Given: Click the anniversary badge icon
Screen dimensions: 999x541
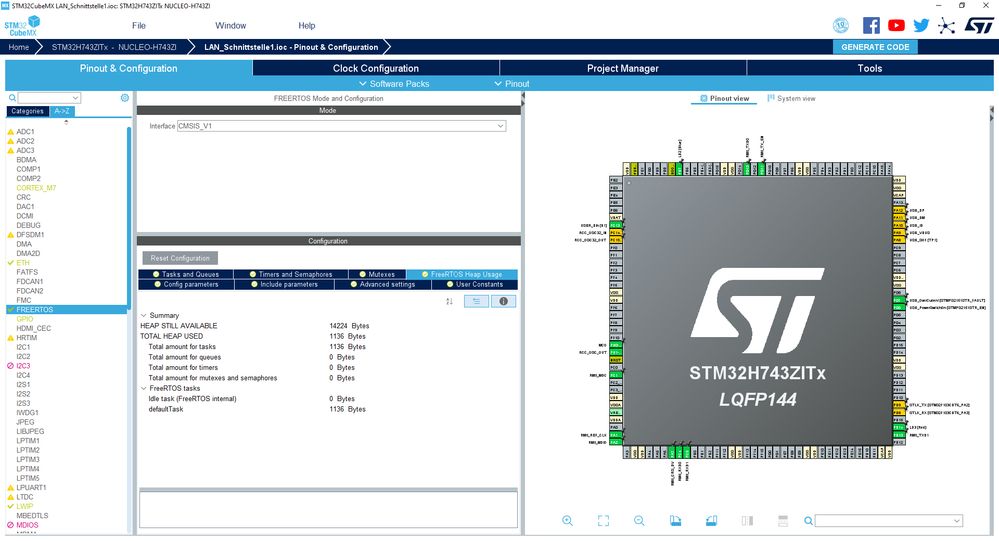Looking at the screenshot, I should [x=841, y=25].
